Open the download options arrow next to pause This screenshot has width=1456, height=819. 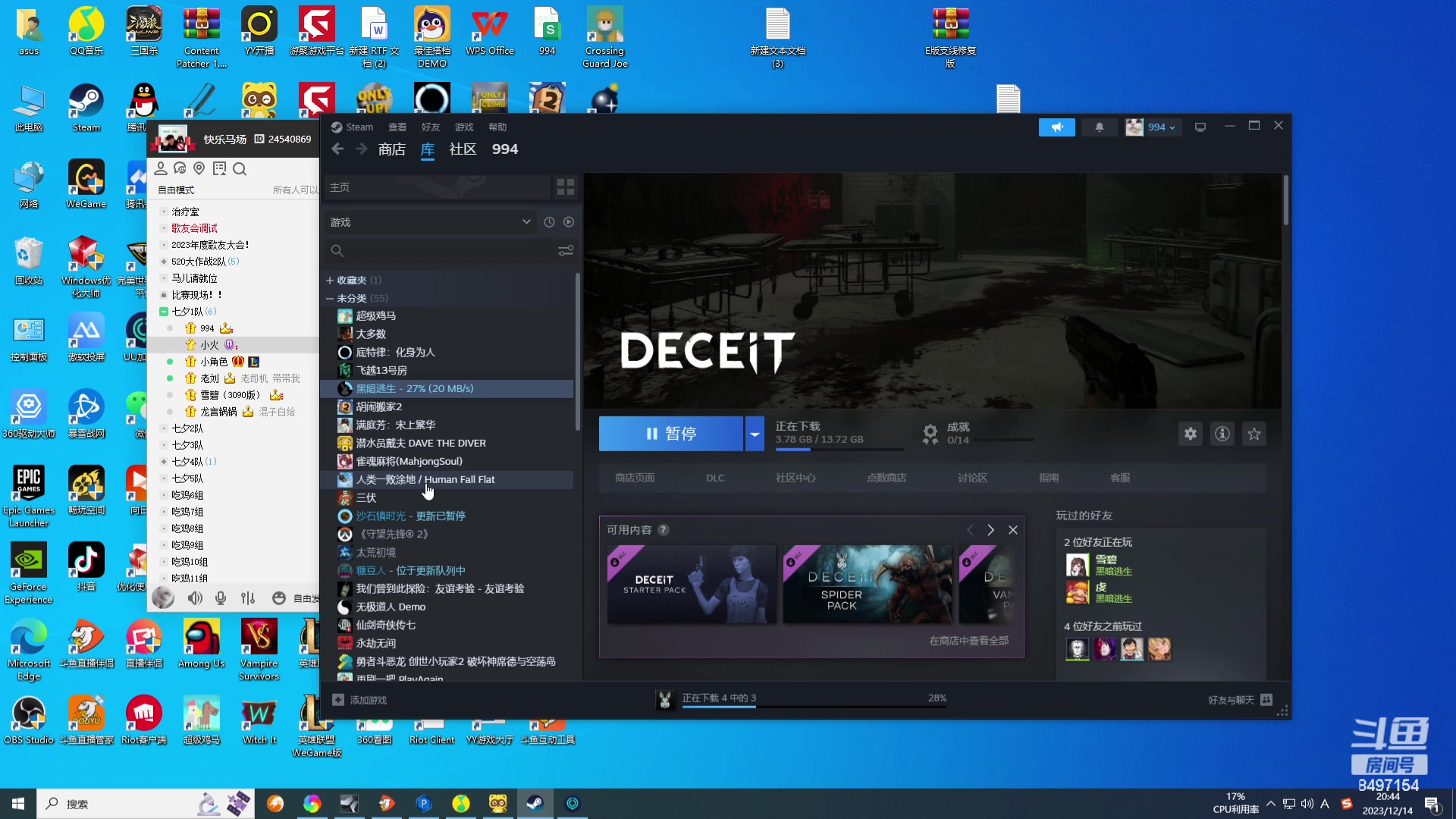pos(755,434)
